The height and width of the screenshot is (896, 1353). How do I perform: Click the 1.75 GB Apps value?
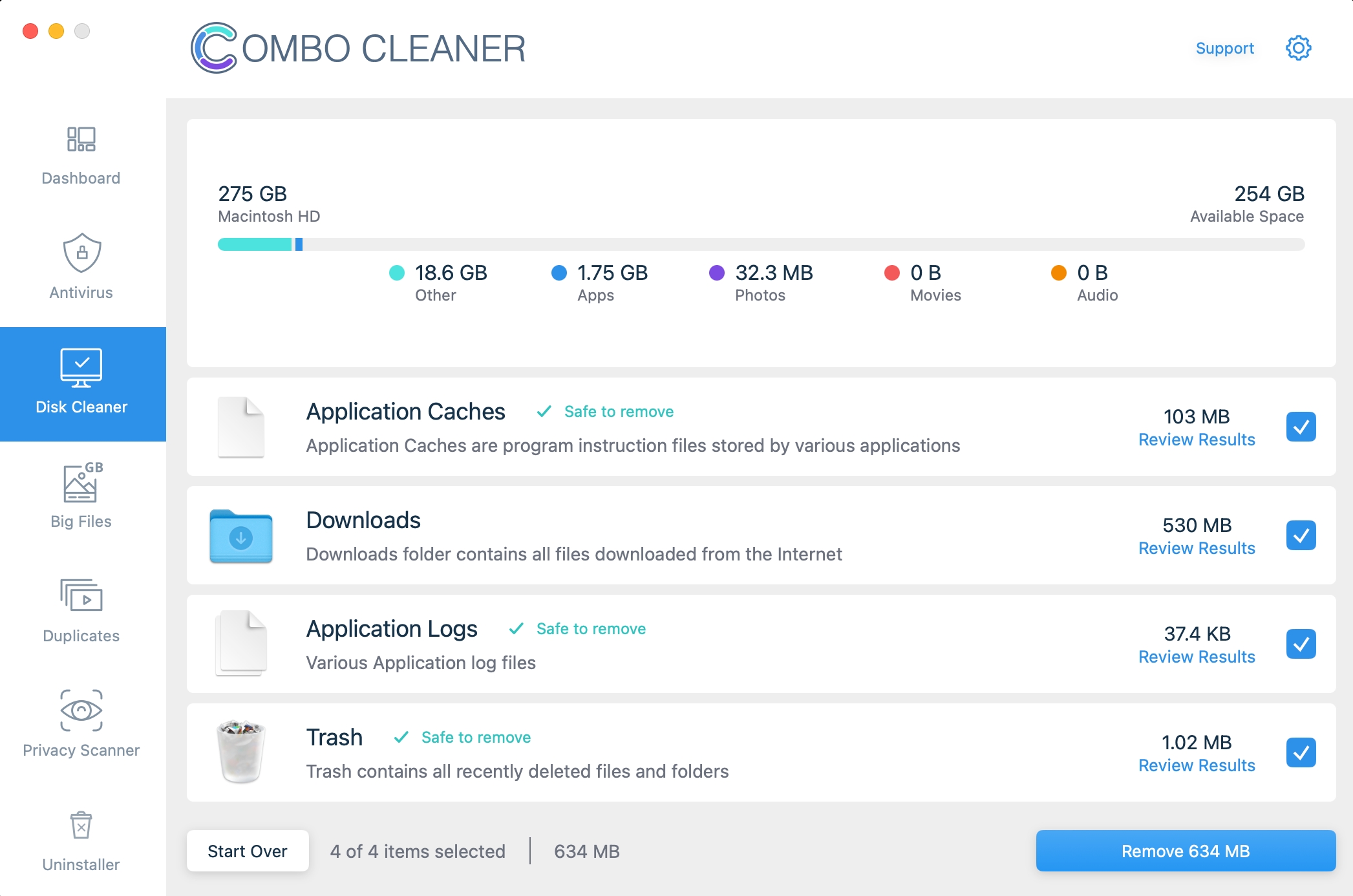pos(612,273)
